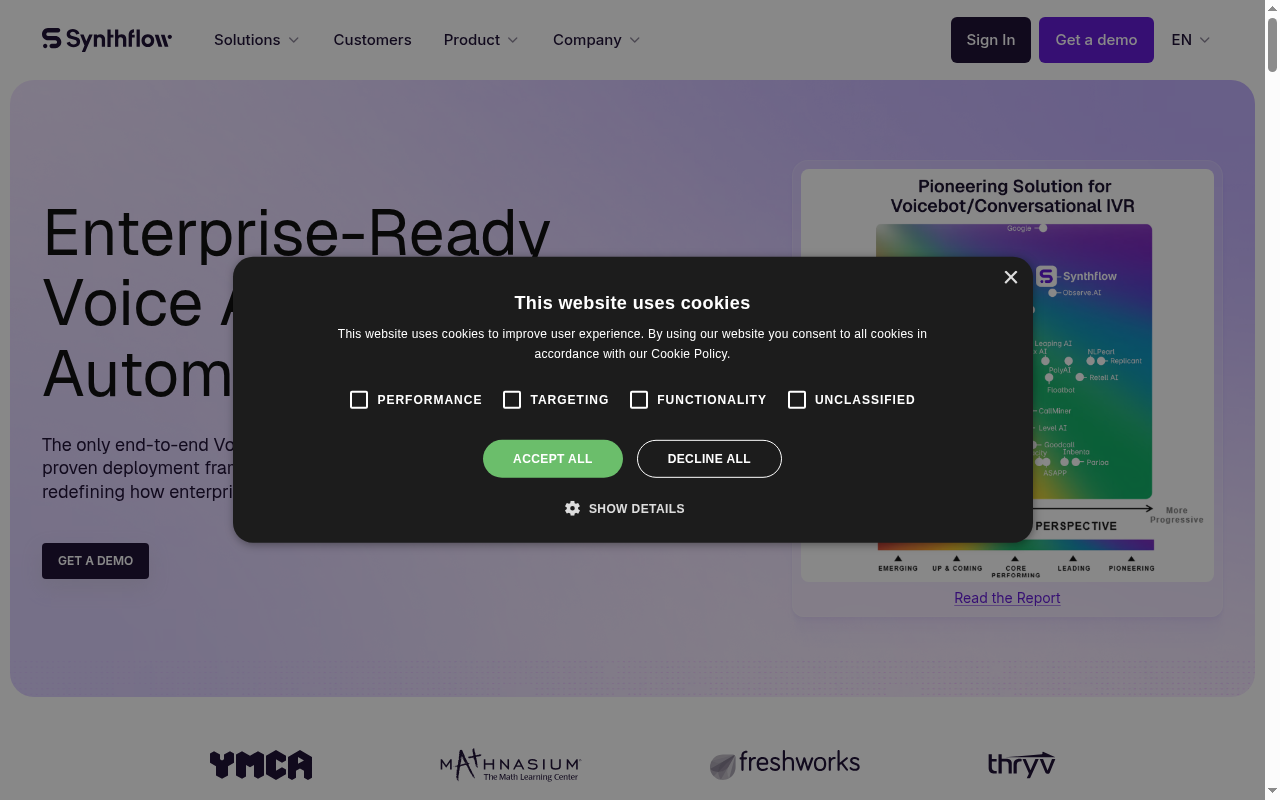Image resolution: width=1280 pixels, height=800 pixels.
Task: Close the cookie dialog with the X
Action: [x=1011, y=277]
